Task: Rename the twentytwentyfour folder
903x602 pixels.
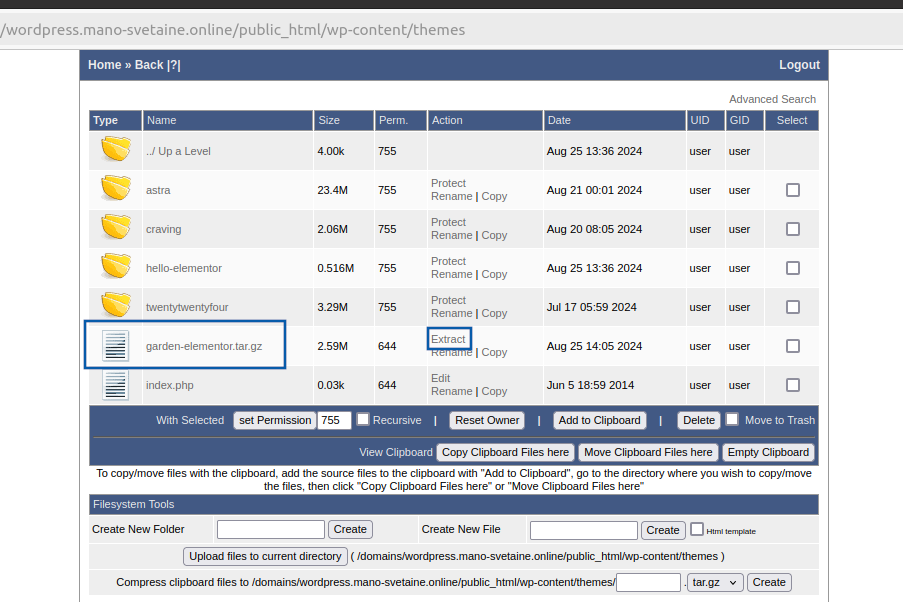Action: click(x=452, y=313)
